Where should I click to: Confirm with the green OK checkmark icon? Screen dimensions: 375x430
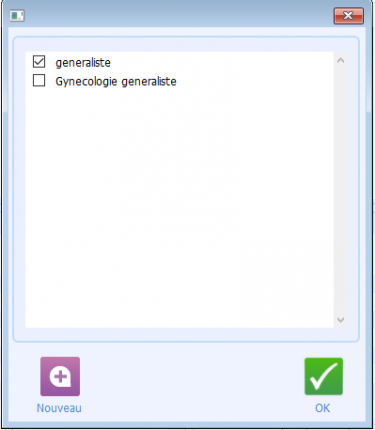click(x=323, y=376)
